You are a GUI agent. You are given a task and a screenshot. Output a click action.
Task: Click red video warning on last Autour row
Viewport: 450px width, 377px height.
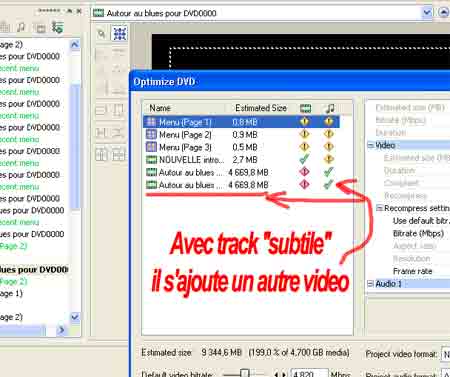(x=304, y=184)
